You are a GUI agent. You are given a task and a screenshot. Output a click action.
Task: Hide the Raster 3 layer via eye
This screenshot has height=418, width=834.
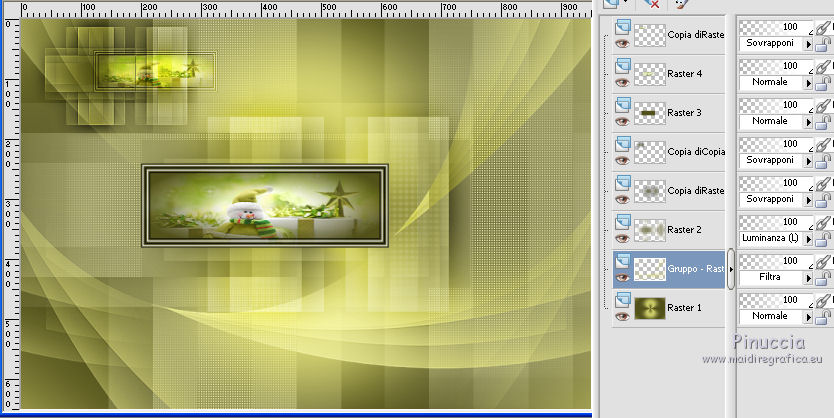[622, 121]
